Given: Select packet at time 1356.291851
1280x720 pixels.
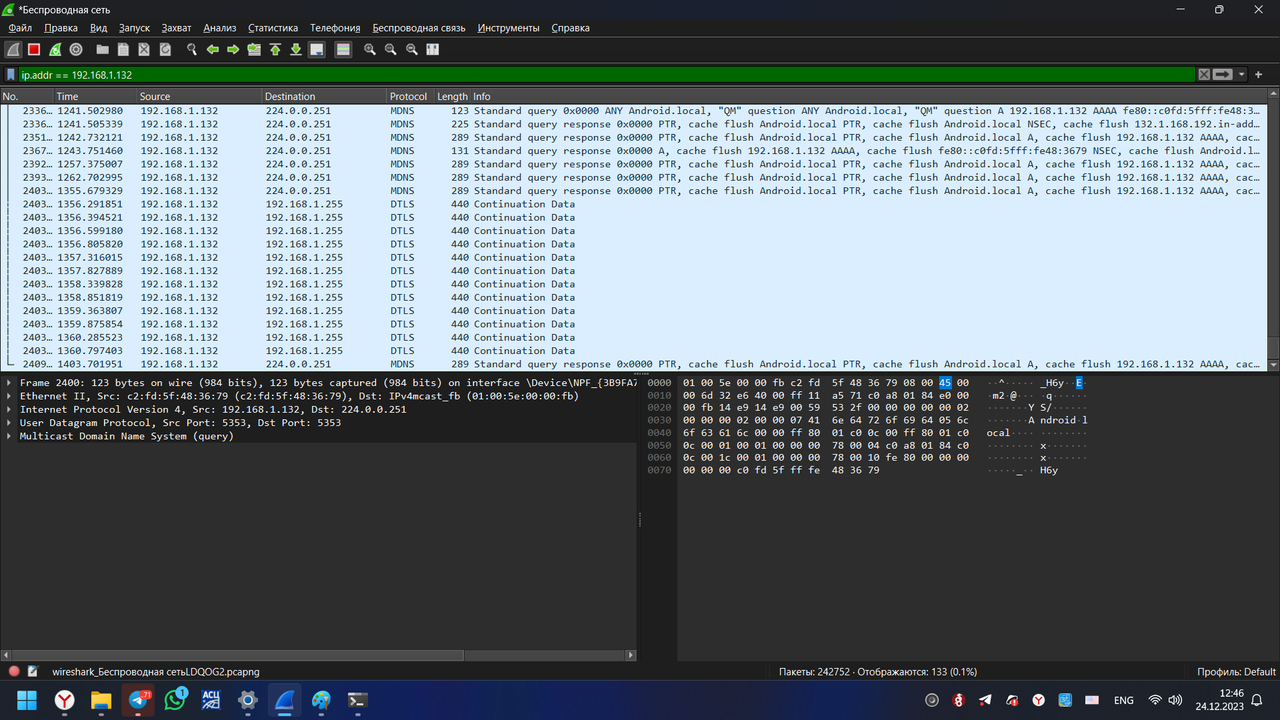Looking at the screenshot, I should pos(633,204).
